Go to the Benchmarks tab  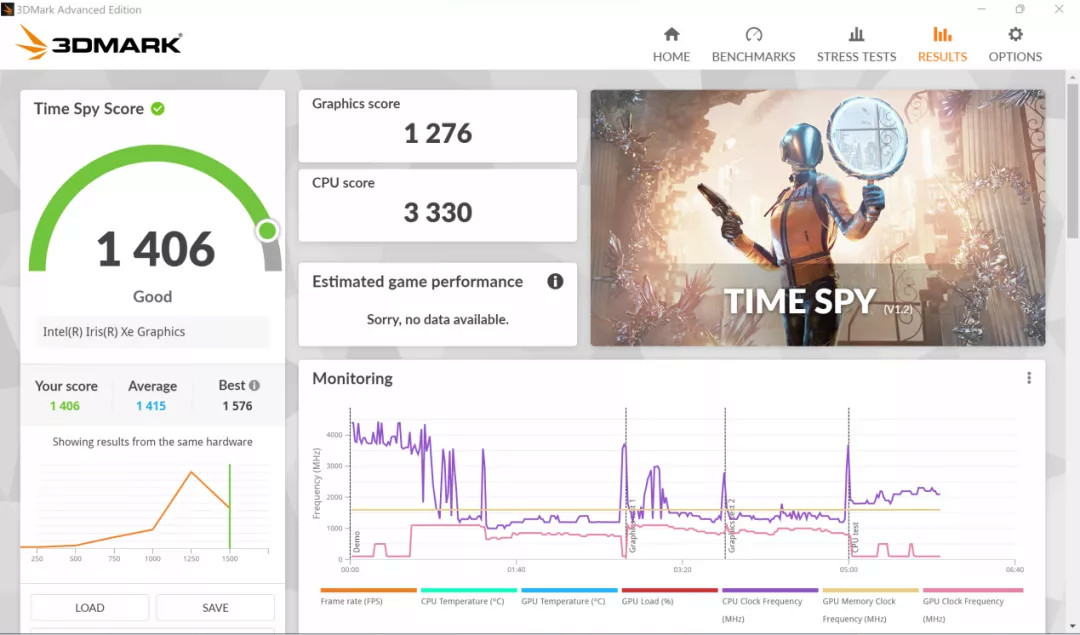[x=753, y=45]
